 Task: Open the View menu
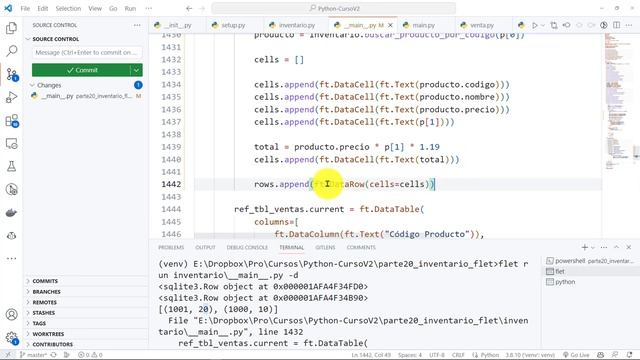pos(95,8)
